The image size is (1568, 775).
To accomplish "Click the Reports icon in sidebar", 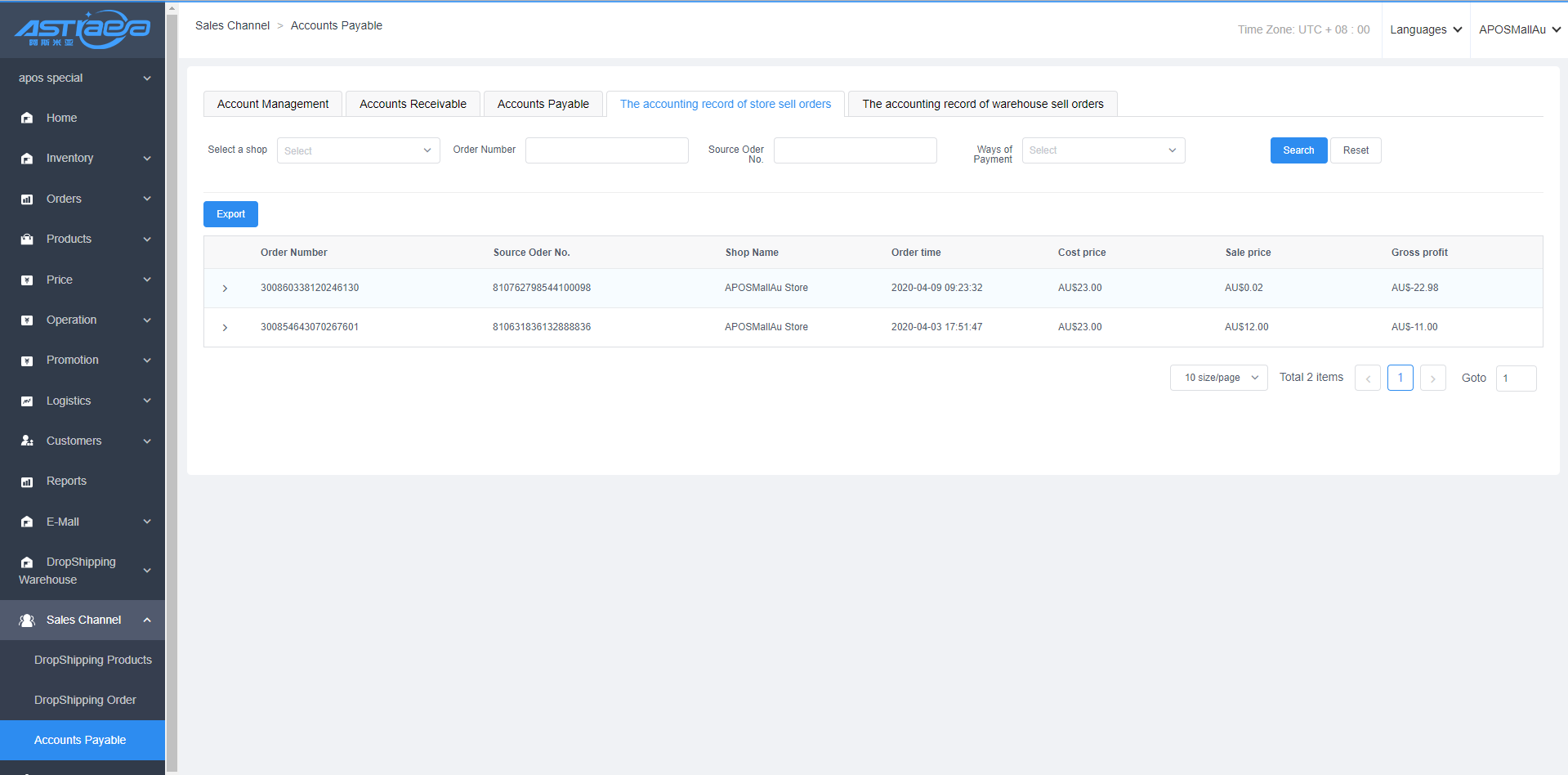I will point(27,482).
